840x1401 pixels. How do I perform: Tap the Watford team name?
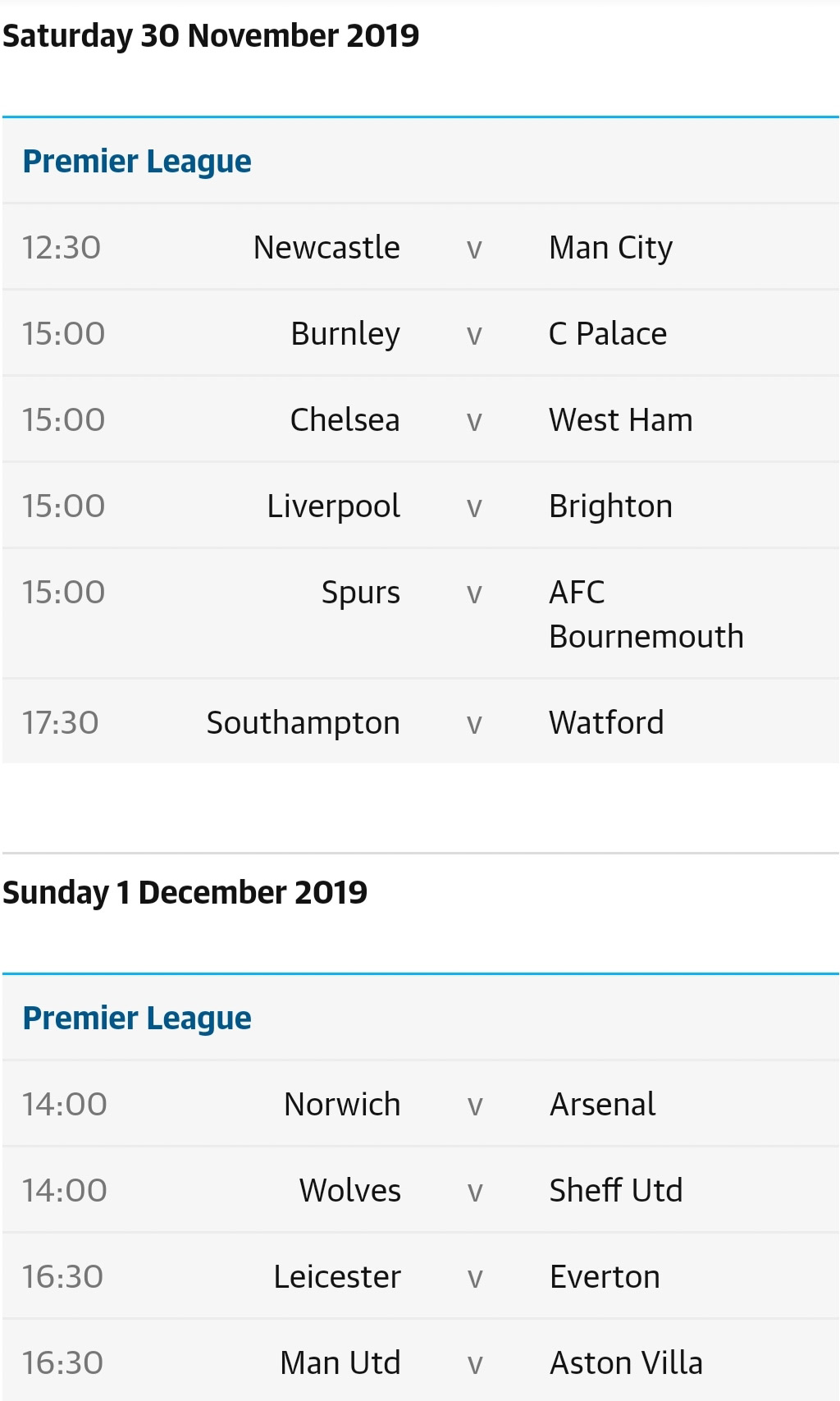click(x=606, y=723)
